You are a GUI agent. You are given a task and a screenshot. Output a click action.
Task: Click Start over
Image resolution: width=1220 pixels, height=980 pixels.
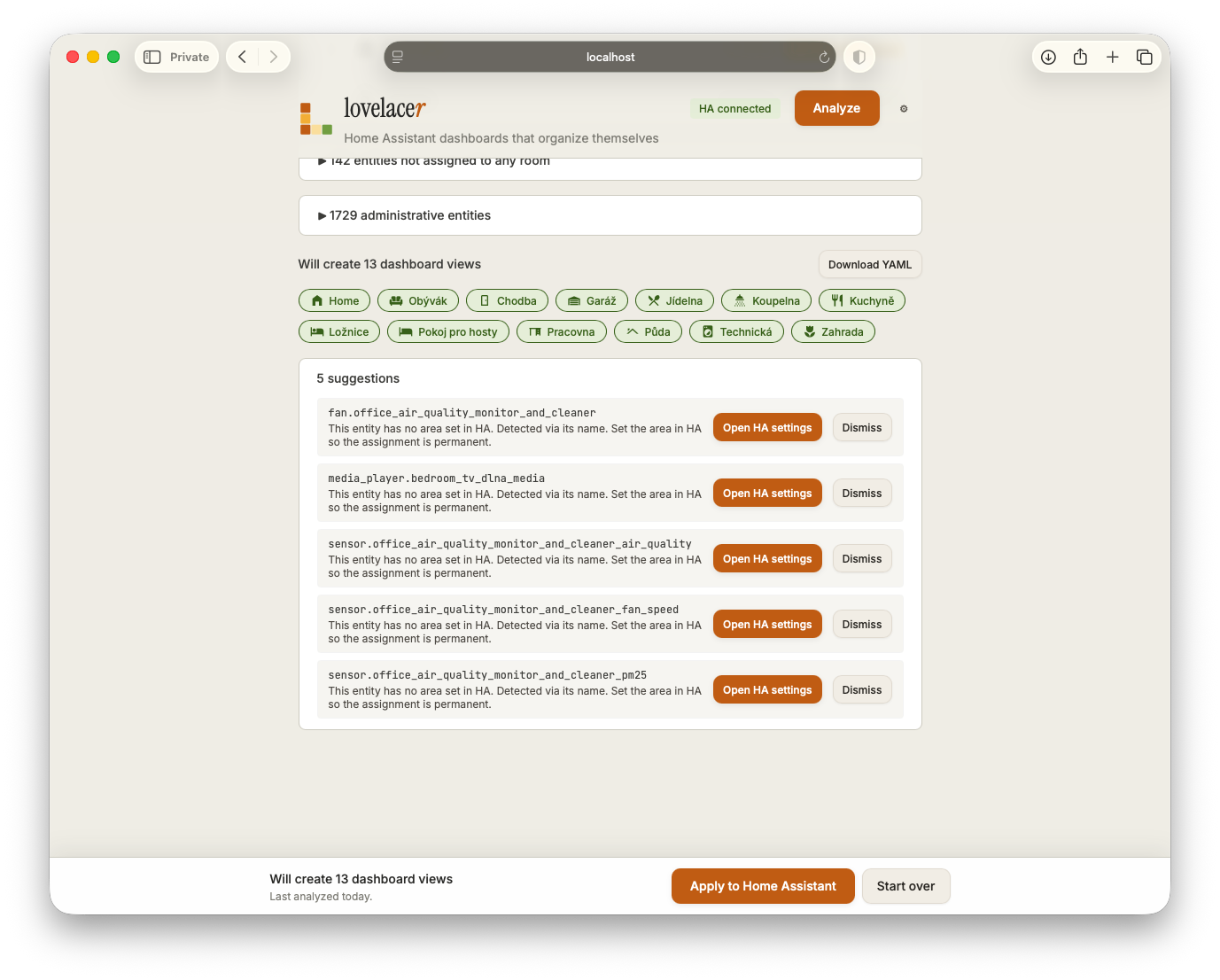pos(905,886)
